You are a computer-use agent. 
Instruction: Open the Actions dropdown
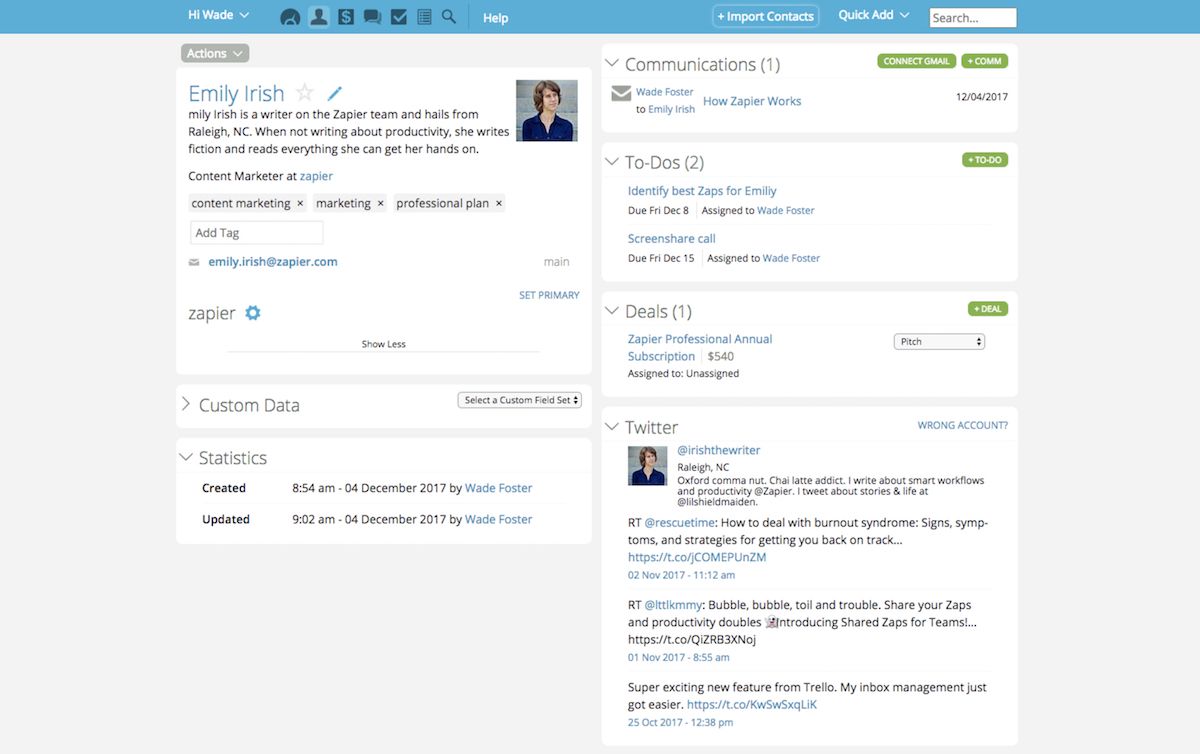214,54
